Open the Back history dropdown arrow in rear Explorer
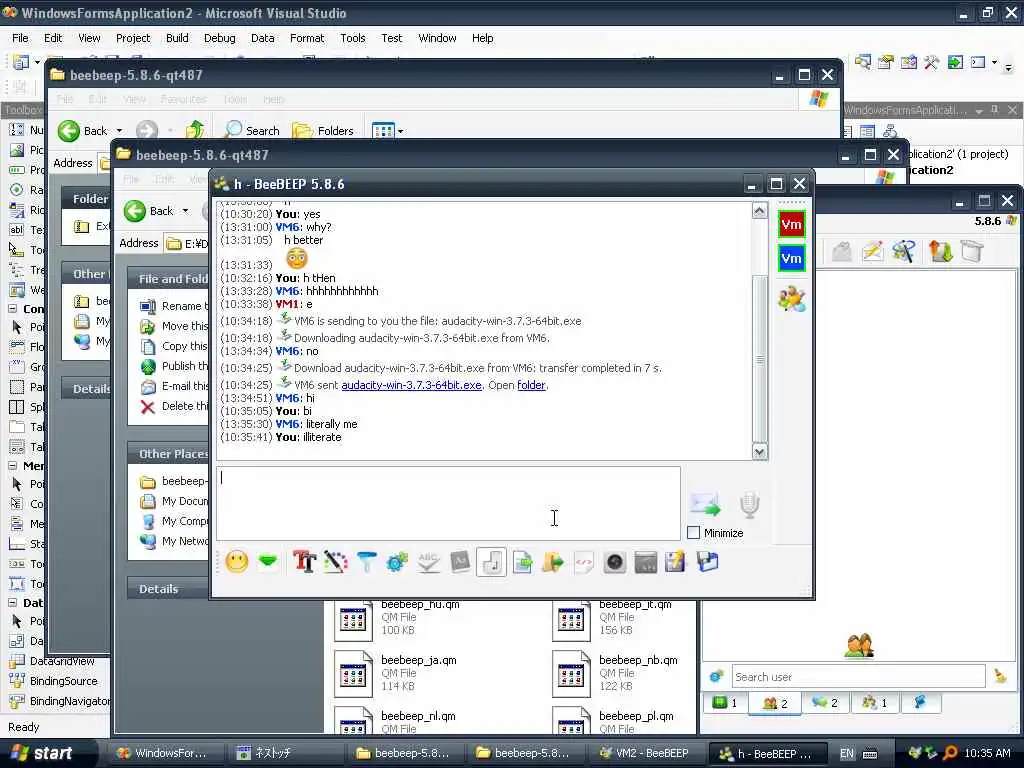The width and height of the screenshot is (1024, 768). pos(119,131)
